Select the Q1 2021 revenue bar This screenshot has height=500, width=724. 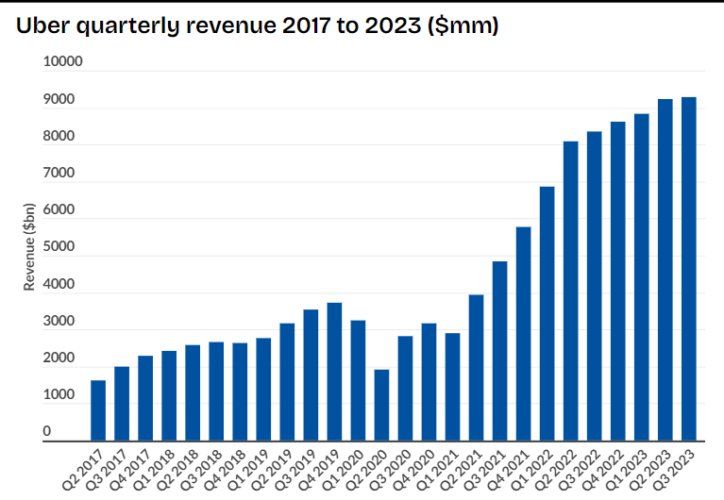coord(452,387)
